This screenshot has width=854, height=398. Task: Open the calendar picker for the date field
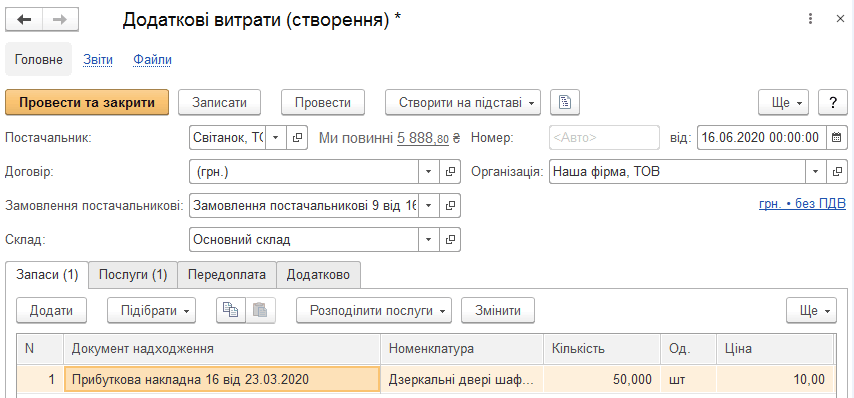click(837, 138)
